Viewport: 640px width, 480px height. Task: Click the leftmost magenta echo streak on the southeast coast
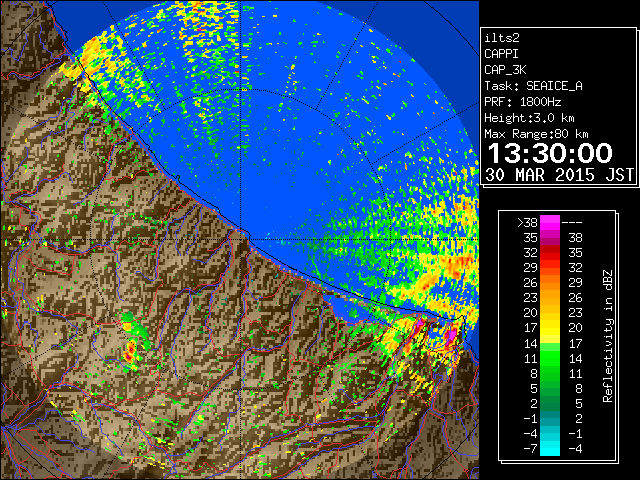point(418,327)
